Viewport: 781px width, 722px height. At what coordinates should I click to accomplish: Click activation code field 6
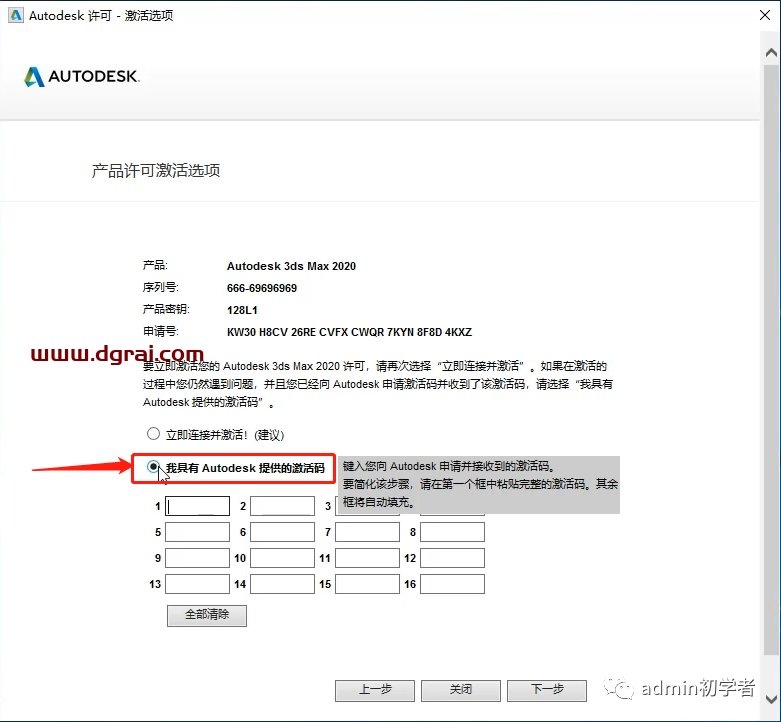click(x=282, y=532)
